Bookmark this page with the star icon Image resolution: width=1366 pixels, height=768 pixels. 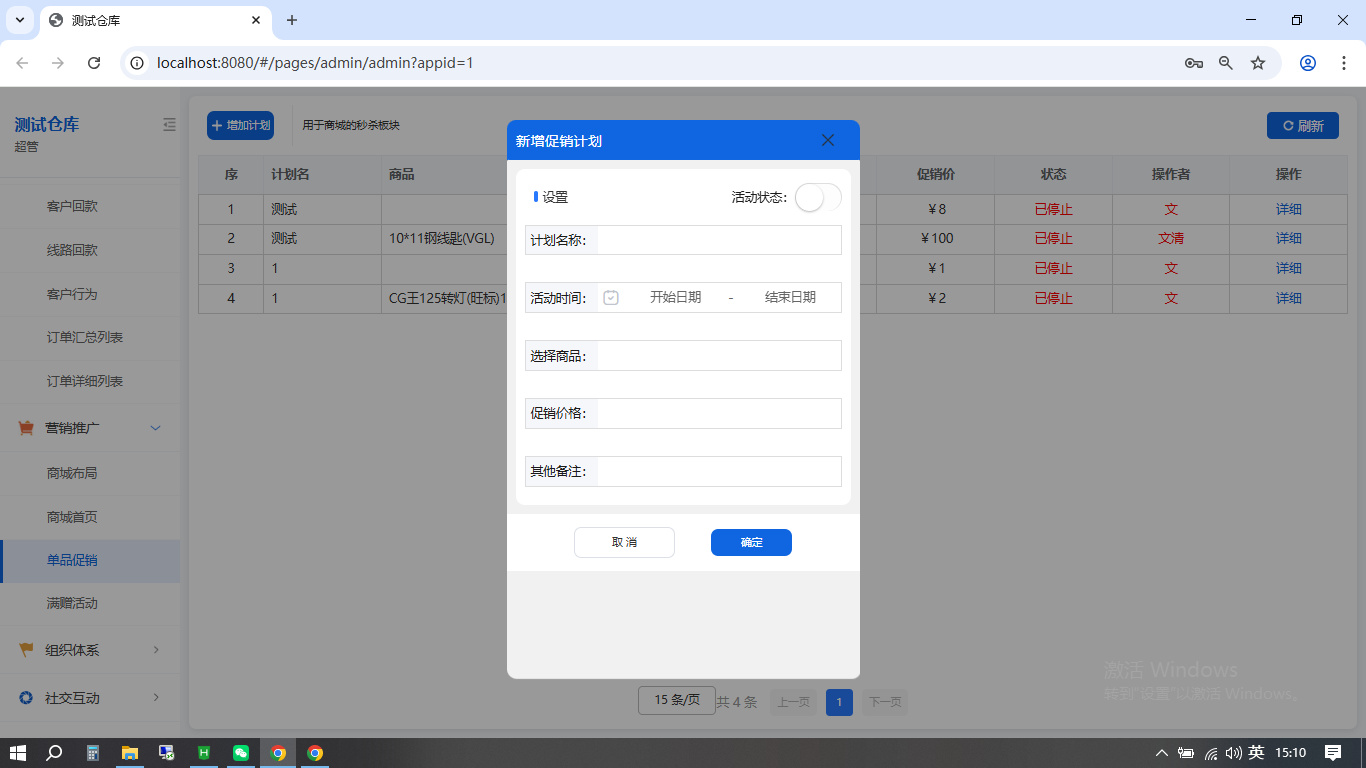click(x=1258, y=63)
